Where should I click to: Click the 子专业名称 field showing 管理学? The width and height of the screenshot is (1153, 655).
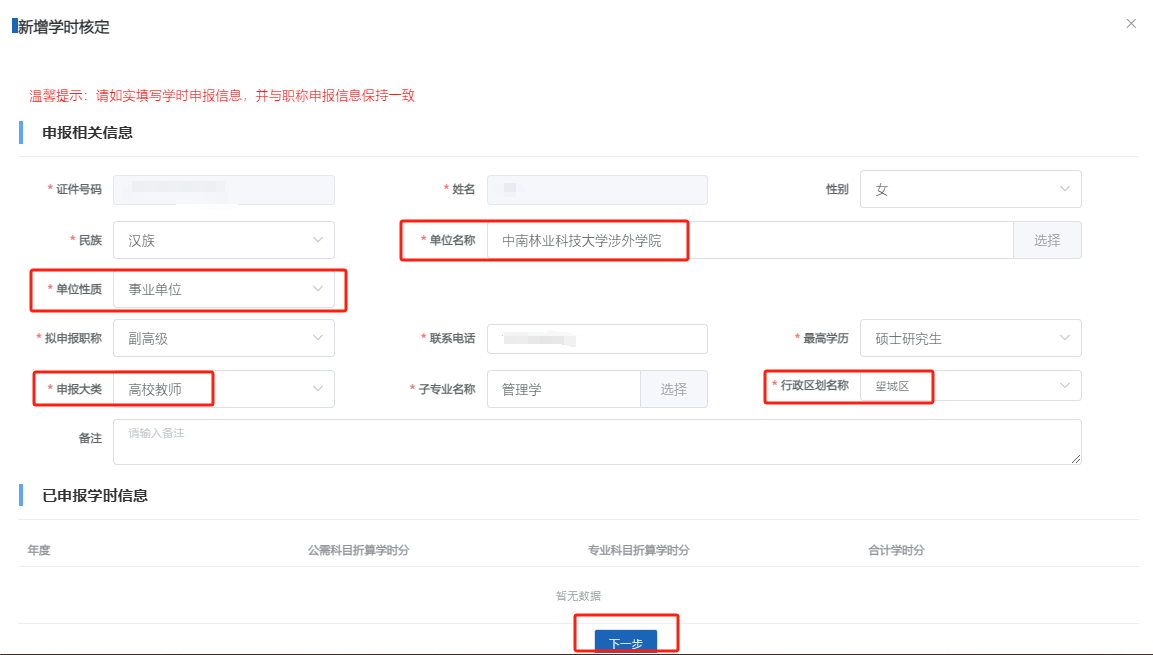pyautogui.click(x=563, y=389)
